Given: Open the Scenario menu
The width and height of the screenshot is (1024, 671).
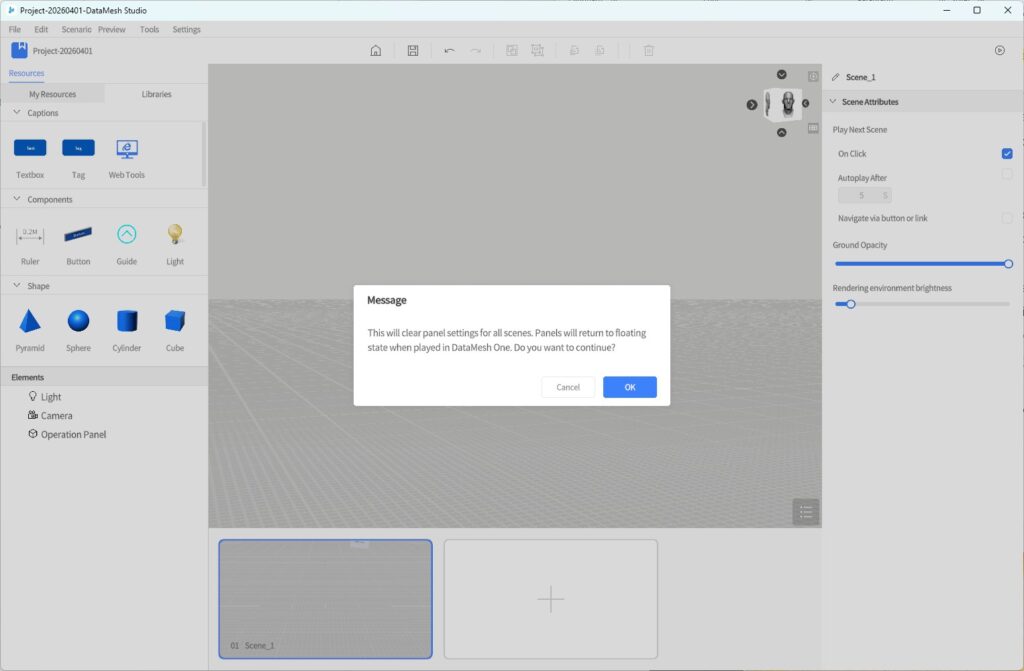Looking at the screenshot, I should click(76, 30).
